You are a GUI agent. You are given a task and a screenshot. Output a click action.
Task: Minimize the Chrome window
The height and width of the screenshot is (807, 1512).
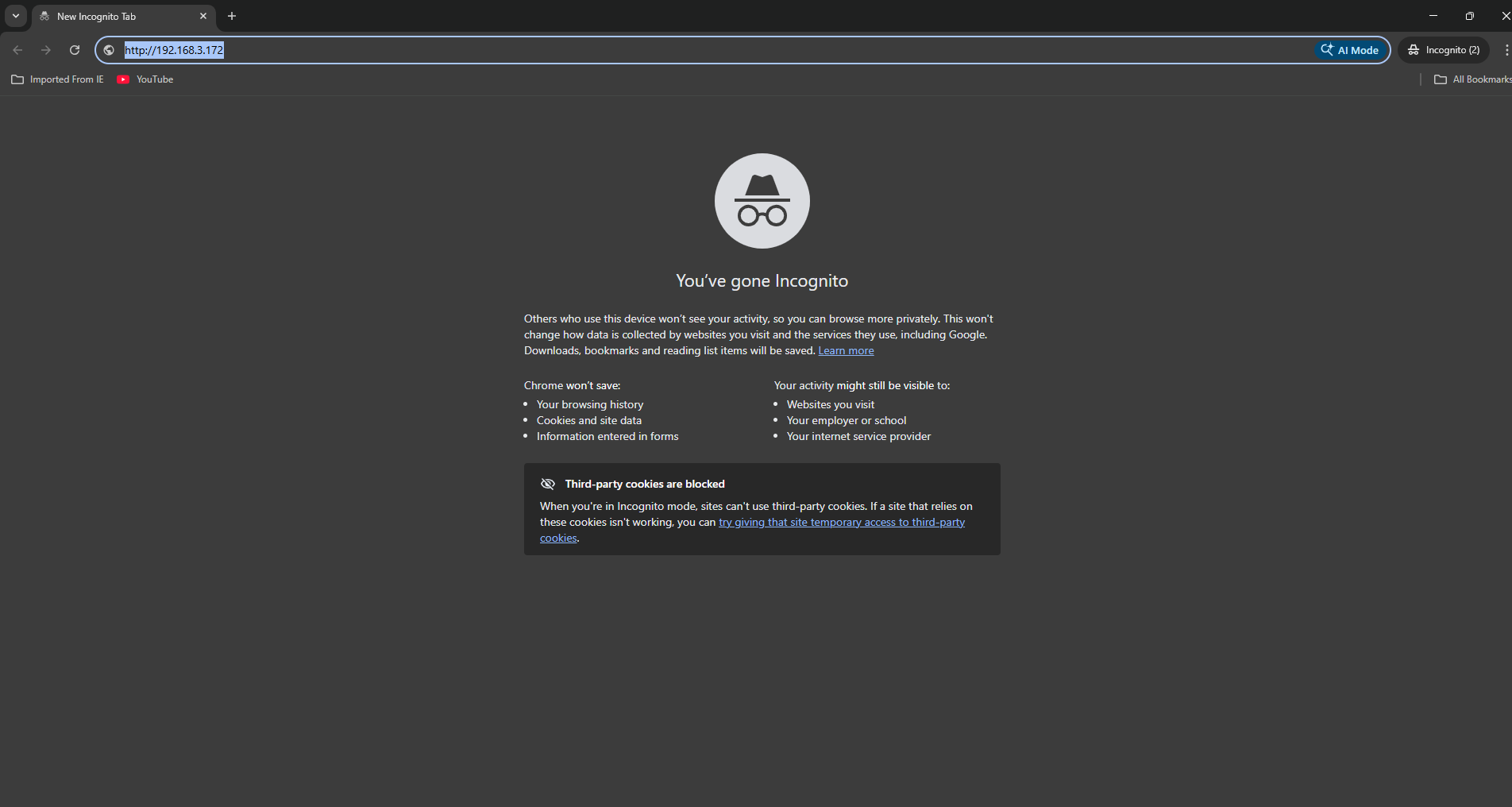pos(1433,16)
